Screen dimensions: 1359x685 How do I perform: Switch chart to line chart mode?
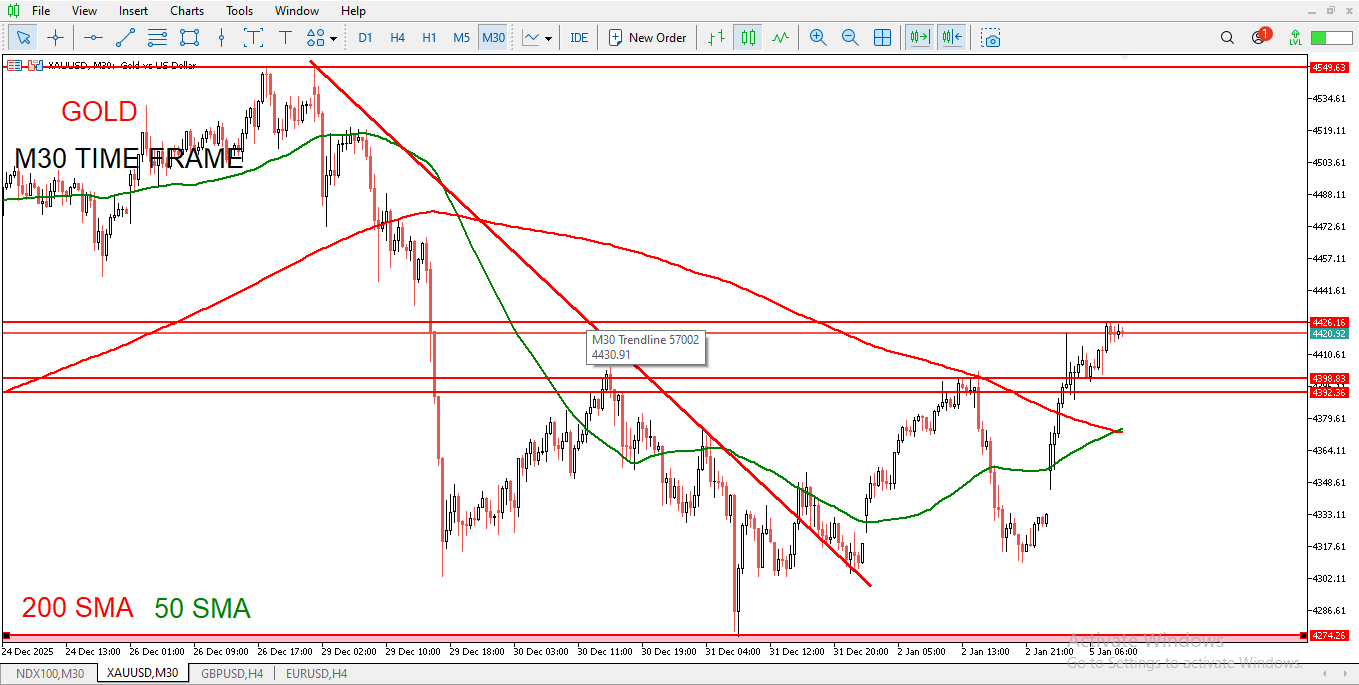click(779, 38)
